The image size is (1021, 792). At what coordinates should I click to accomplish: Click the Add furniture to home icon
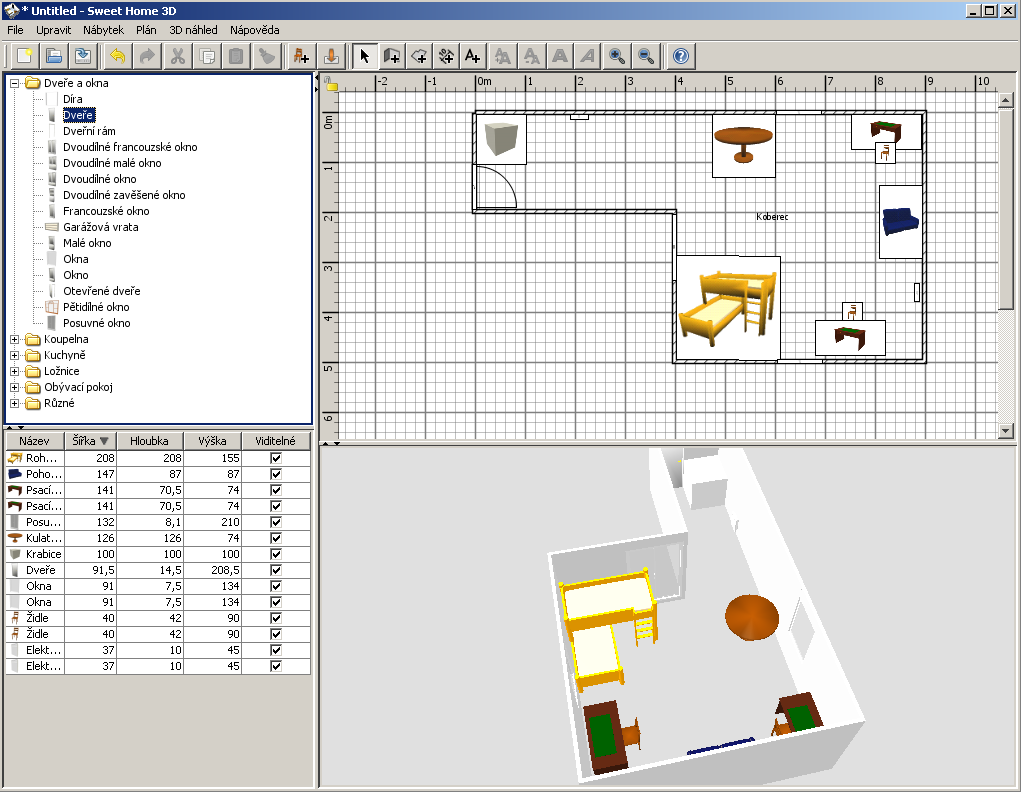300,57
